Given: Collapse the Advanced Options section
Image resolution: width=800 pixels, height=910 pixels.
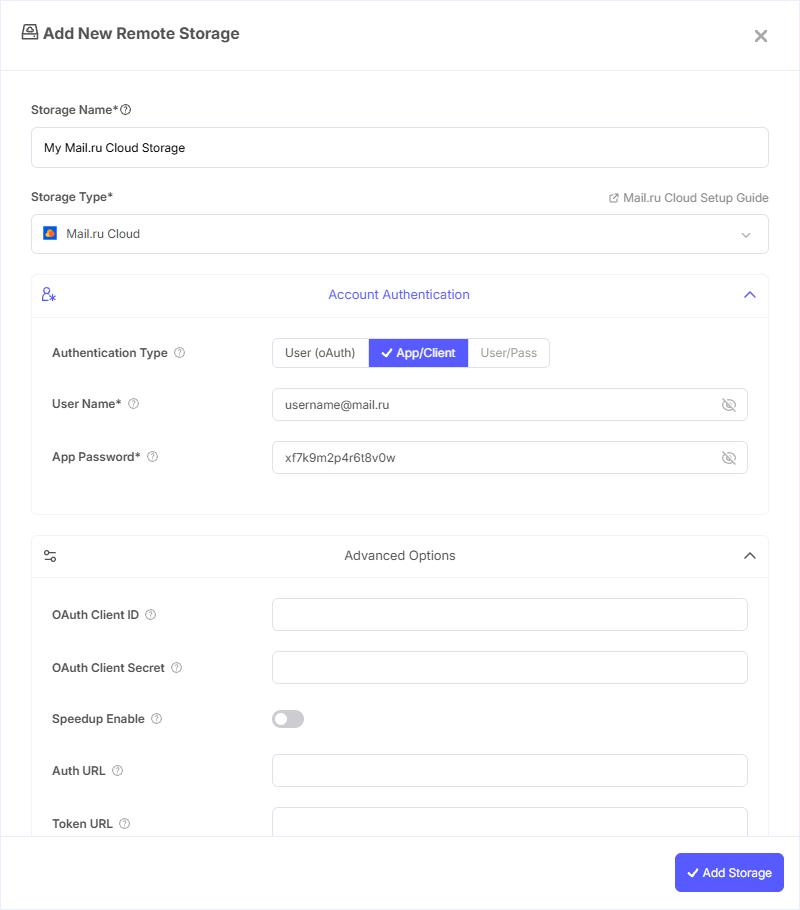Looking at the screenshot, I should click(750, 555).
